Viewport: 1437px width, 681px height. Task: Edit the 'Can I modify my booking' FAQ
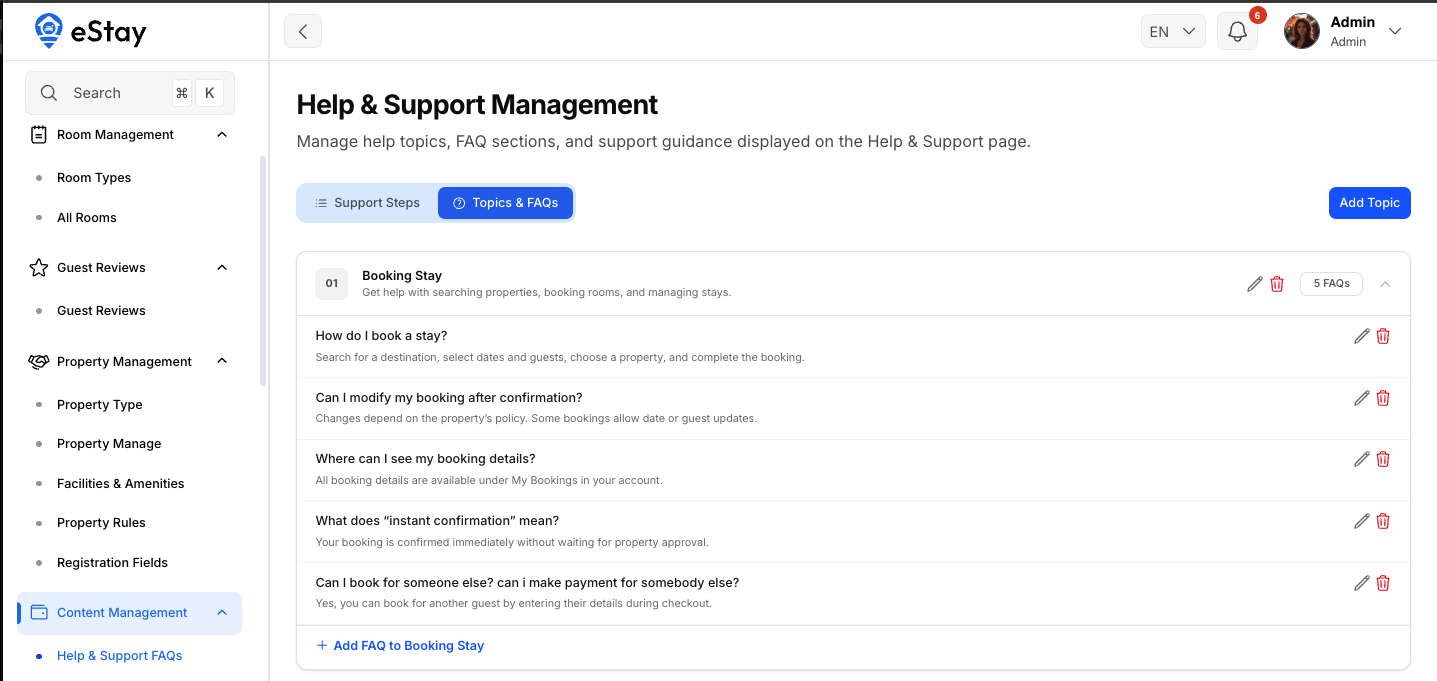click(x=1361, y=398)
